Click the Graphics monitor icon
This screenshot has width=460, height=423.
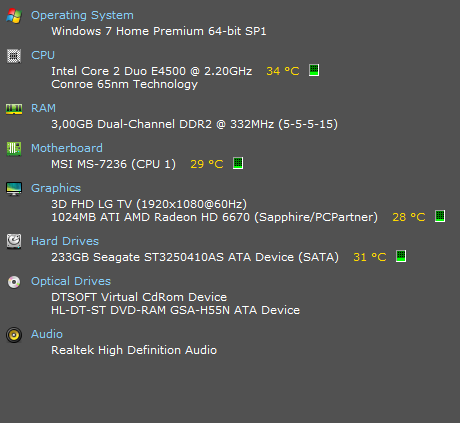[x=14, y=189]
